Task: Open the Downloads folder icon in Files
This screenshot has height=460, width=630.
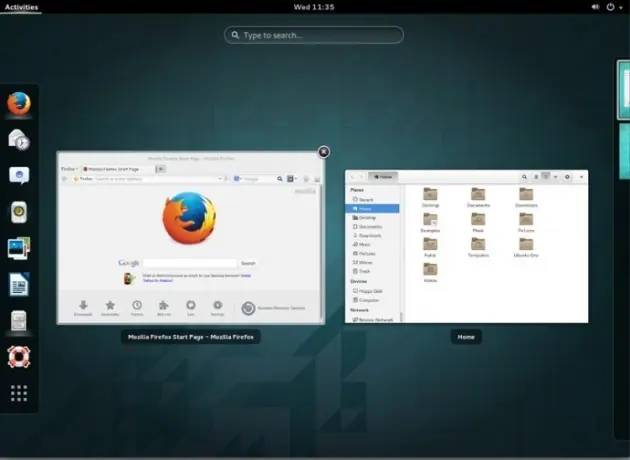Action: [x=526, y=194]
